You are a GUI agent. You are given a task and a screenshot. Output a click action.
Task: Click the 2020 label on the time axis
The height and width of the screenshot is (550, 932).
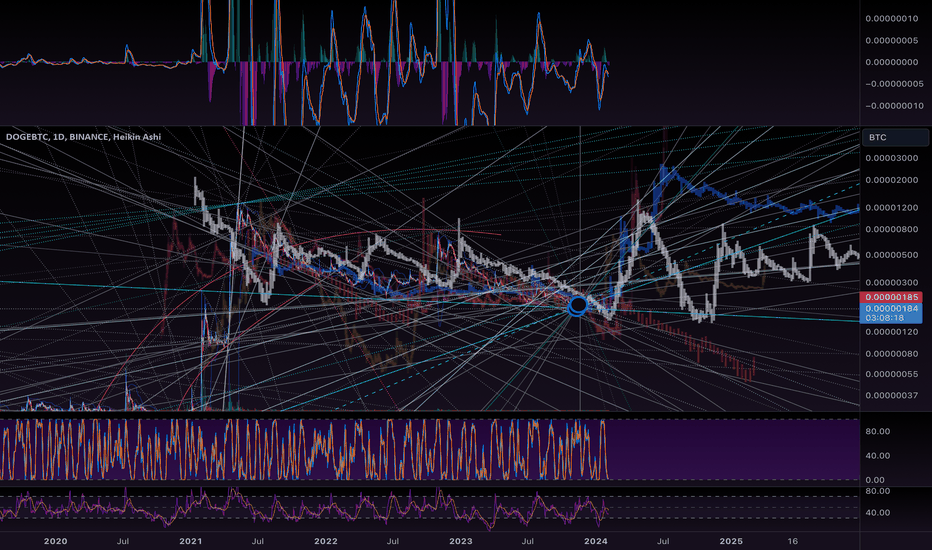pyautogui.click(x=56, y=541)
